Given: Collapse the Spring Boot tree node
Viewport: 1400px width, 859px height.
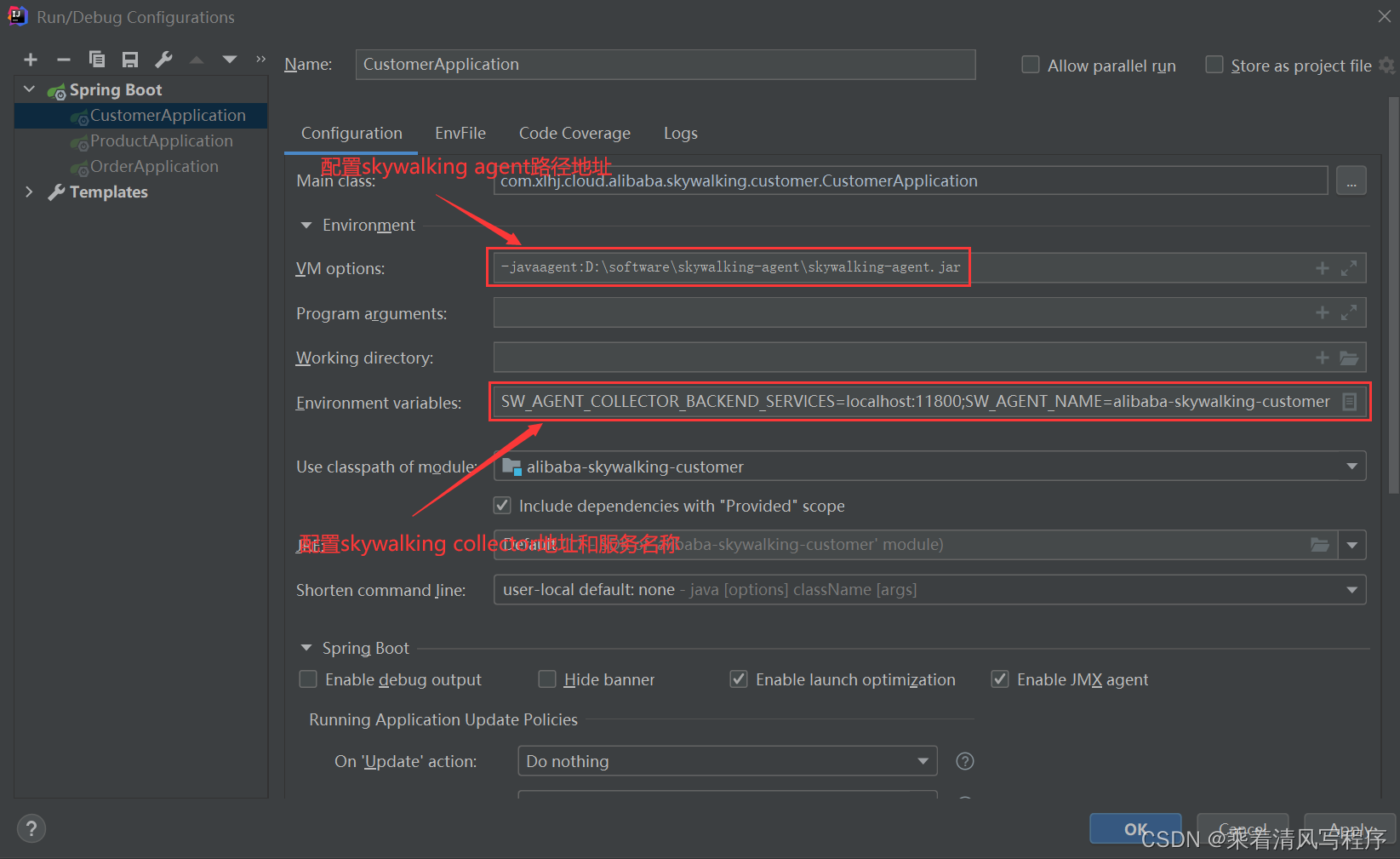Looking at the screenshot, I should click(x=30, y=89).
